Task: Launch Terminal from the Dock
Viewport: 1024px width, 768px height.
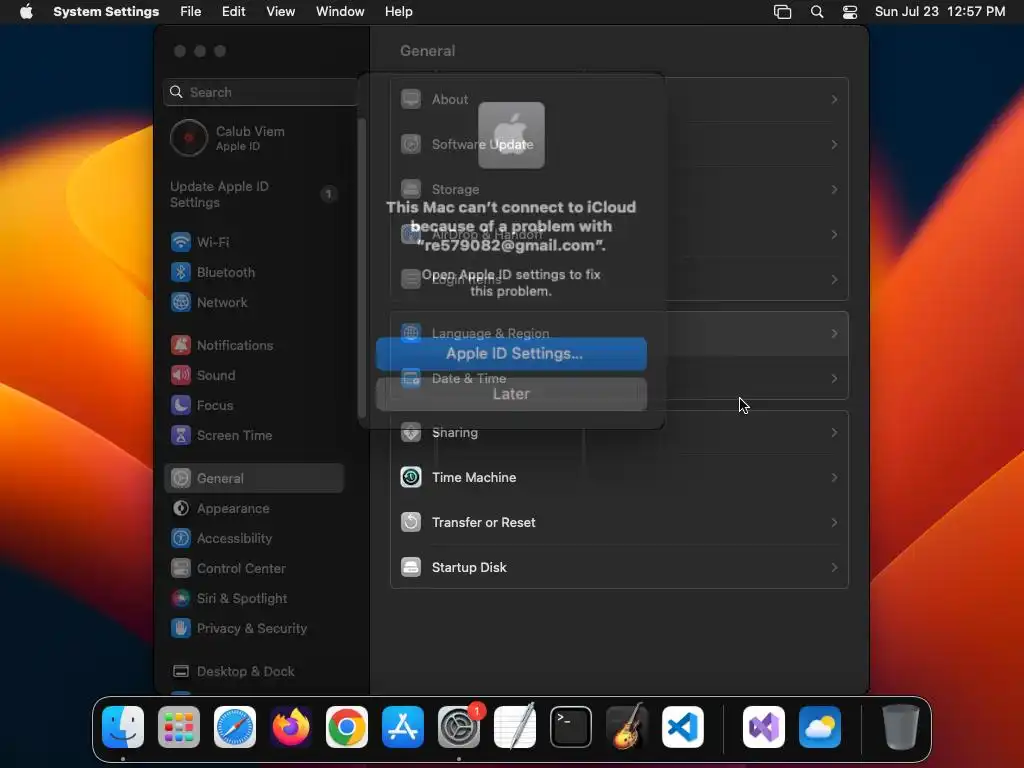Action: pos(571,727)
